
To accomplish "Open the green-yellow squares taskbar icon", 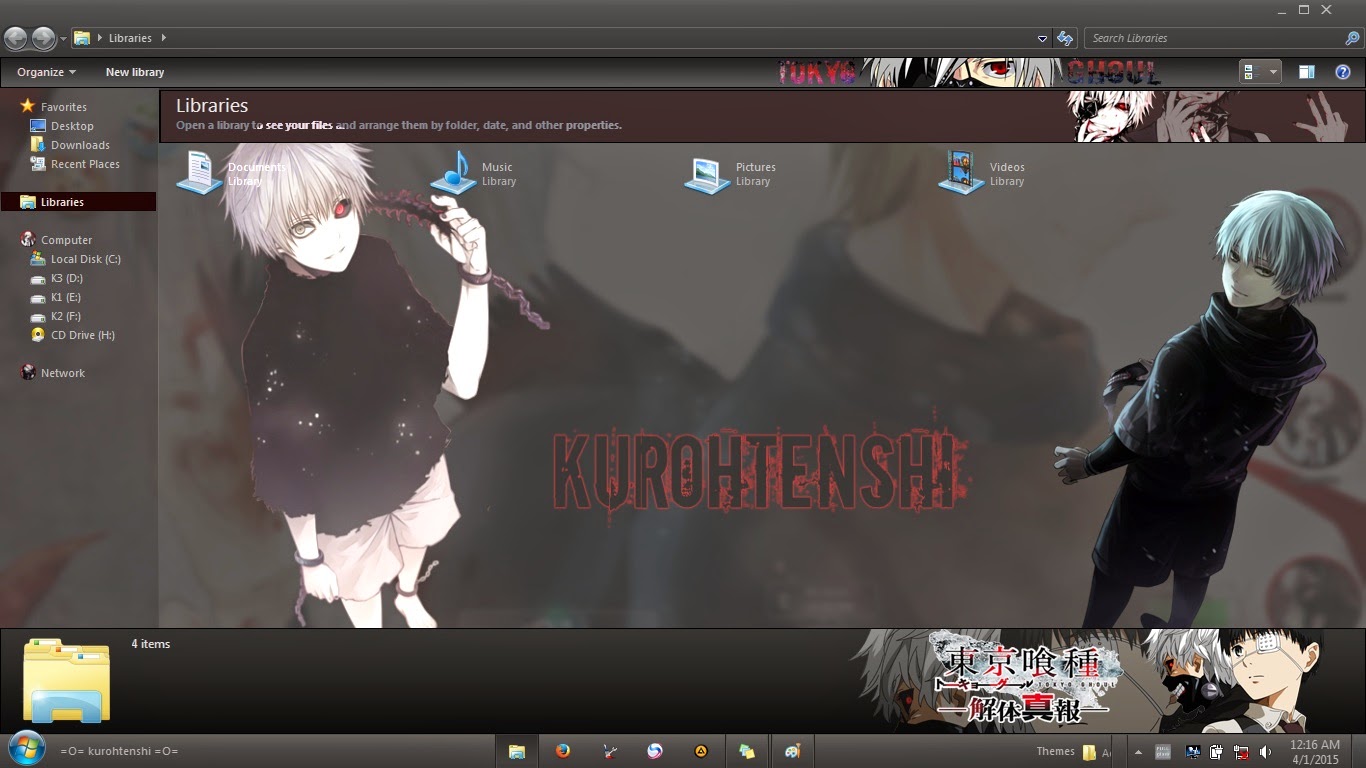I will click(x=747, y=751).
